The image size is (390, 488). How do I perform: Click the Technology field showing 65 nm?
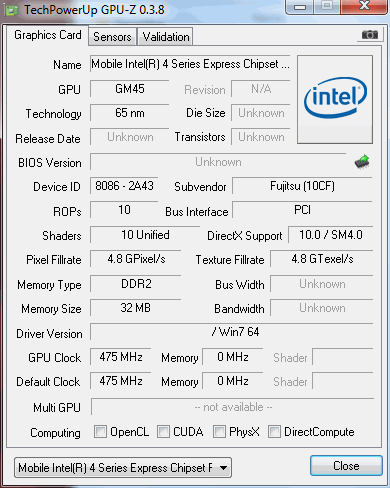129,113
